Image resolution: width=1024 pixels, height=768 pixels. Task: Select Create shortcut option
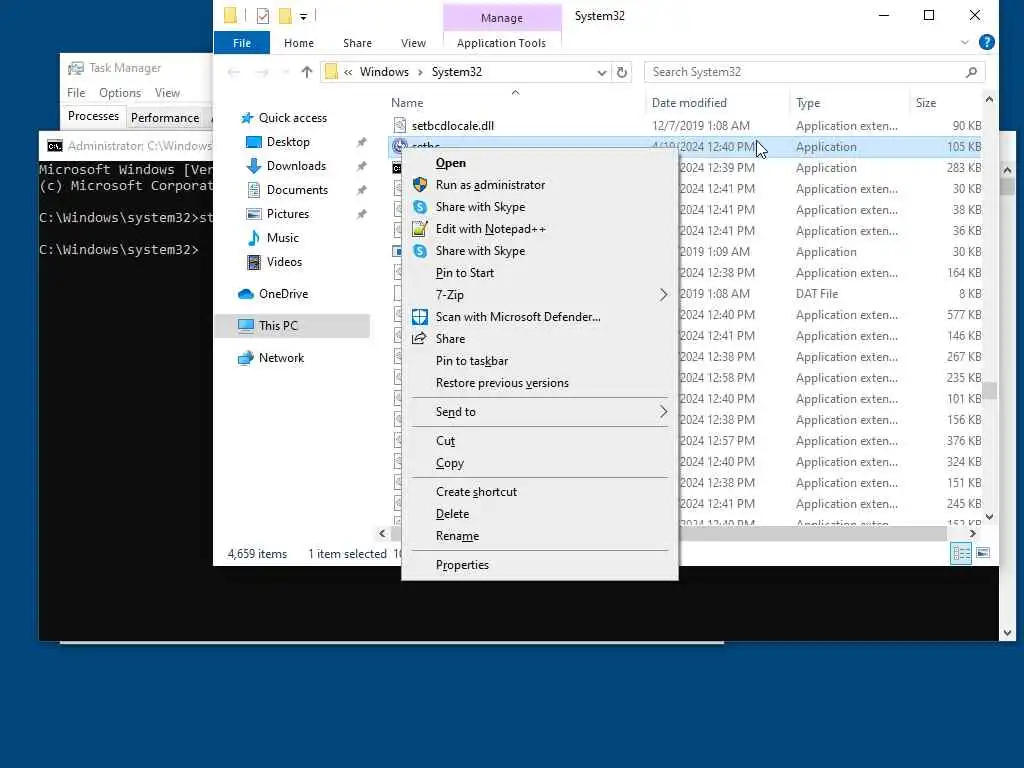point(476,492)
